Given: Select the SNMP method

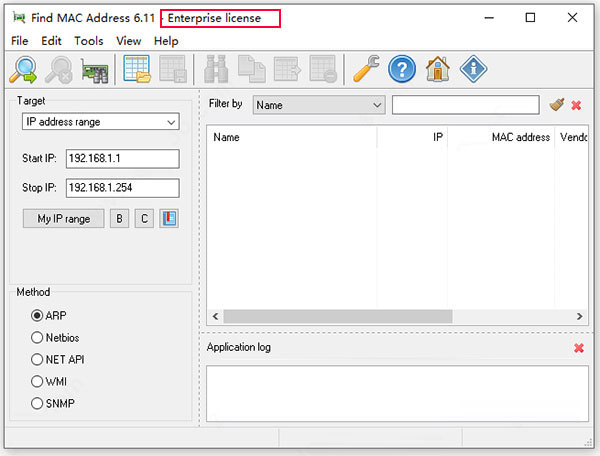Looking at the screenshot, I should click(x=53, y=403).
